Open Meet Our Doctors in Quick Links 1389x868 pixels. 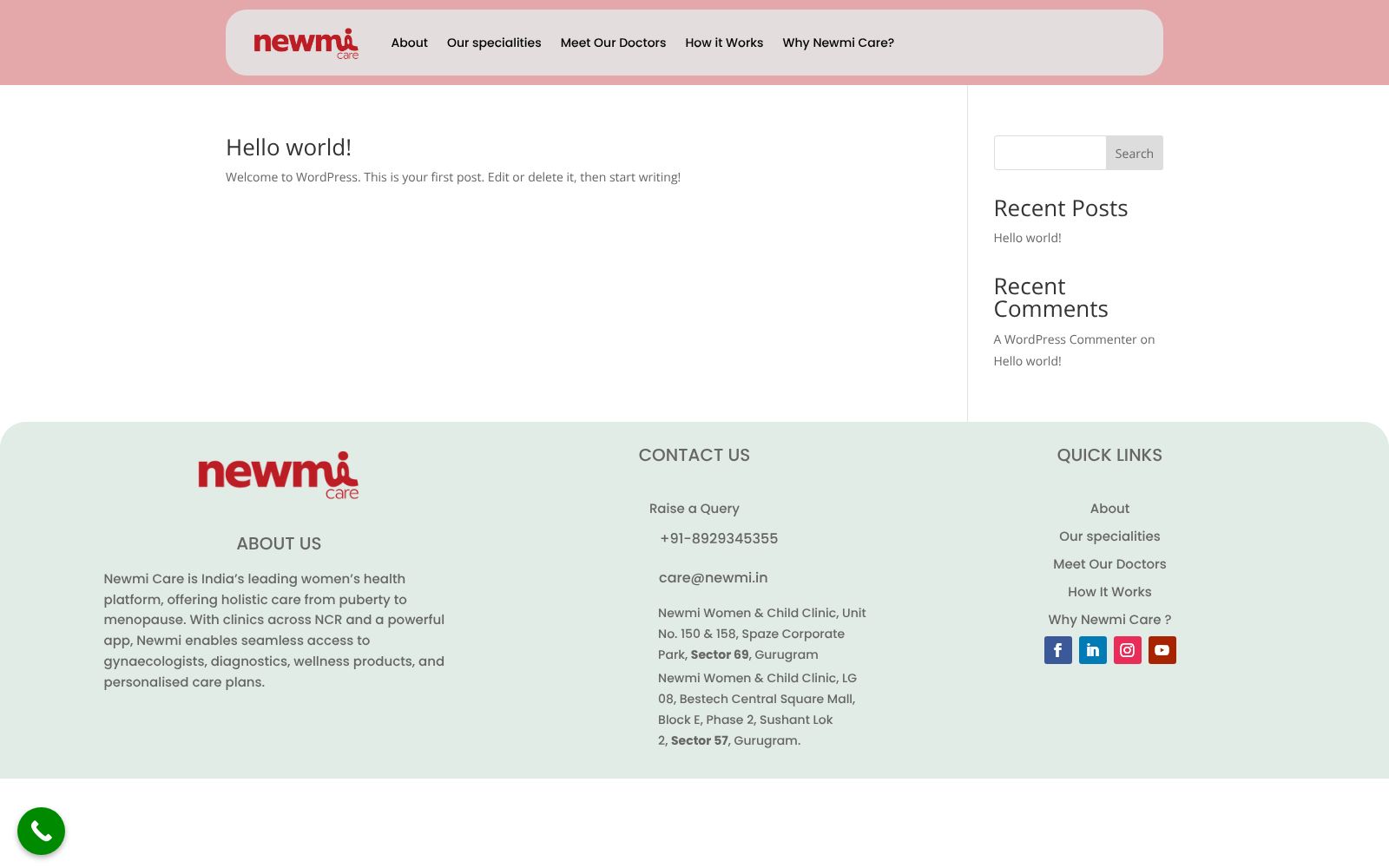pos(1109,564)
